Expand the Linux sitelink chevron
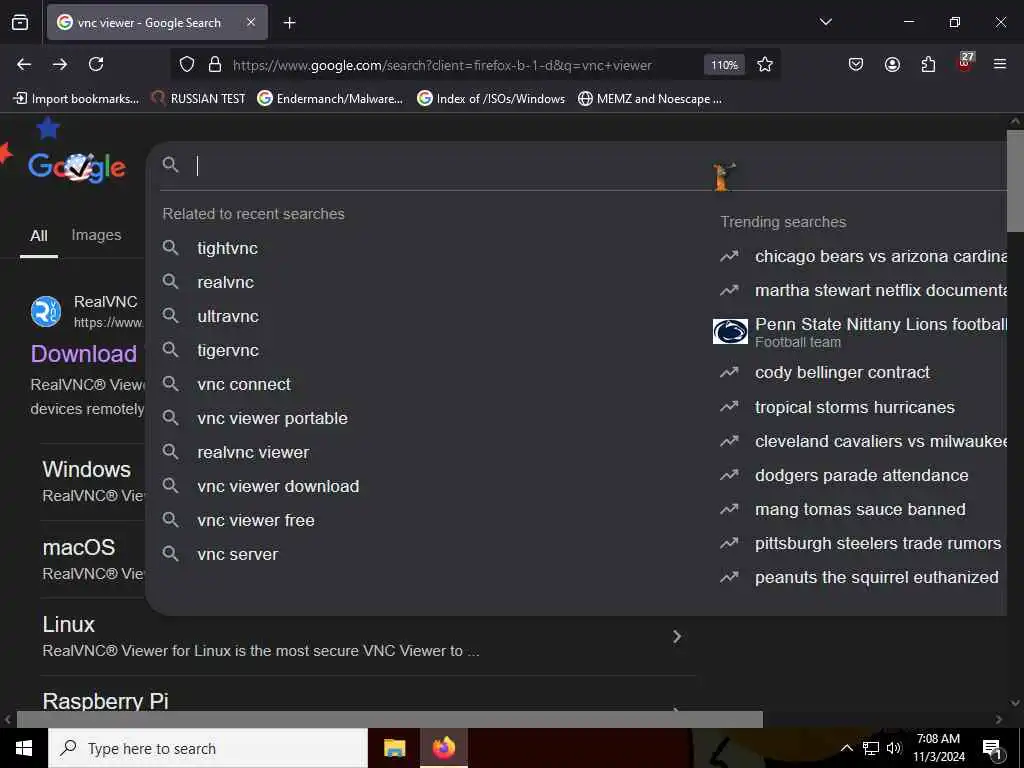The image size is (1024, 768). click(677, 636)
